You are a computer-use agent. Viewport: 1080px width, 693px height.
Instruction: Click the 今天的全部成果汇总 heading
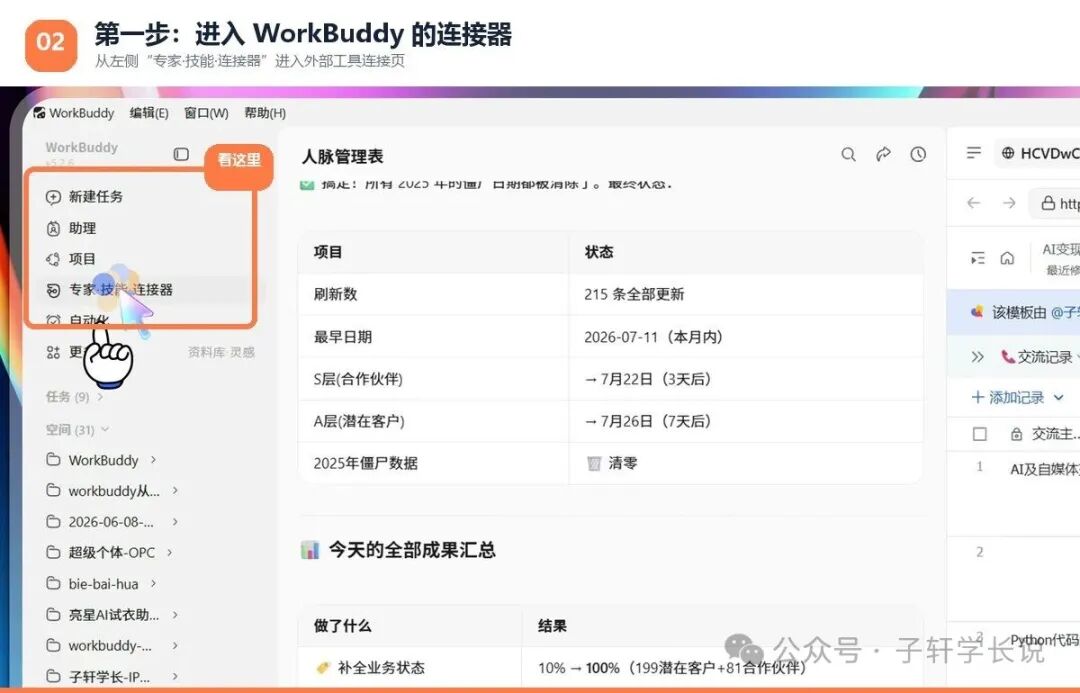click(412, 550)
